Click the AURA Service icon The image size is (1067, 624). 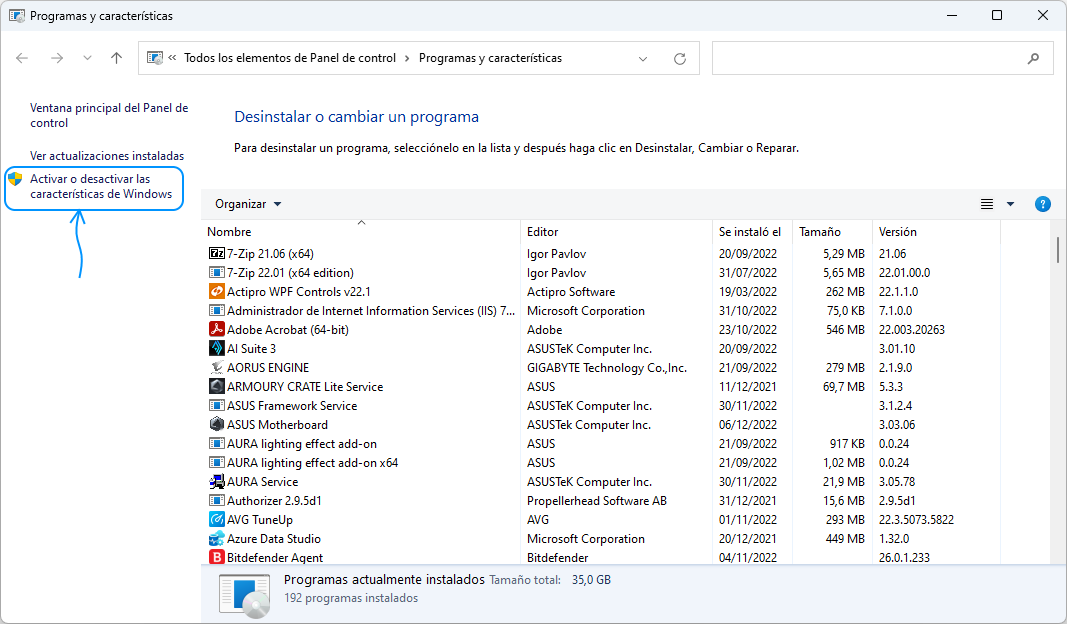(216, 482)
